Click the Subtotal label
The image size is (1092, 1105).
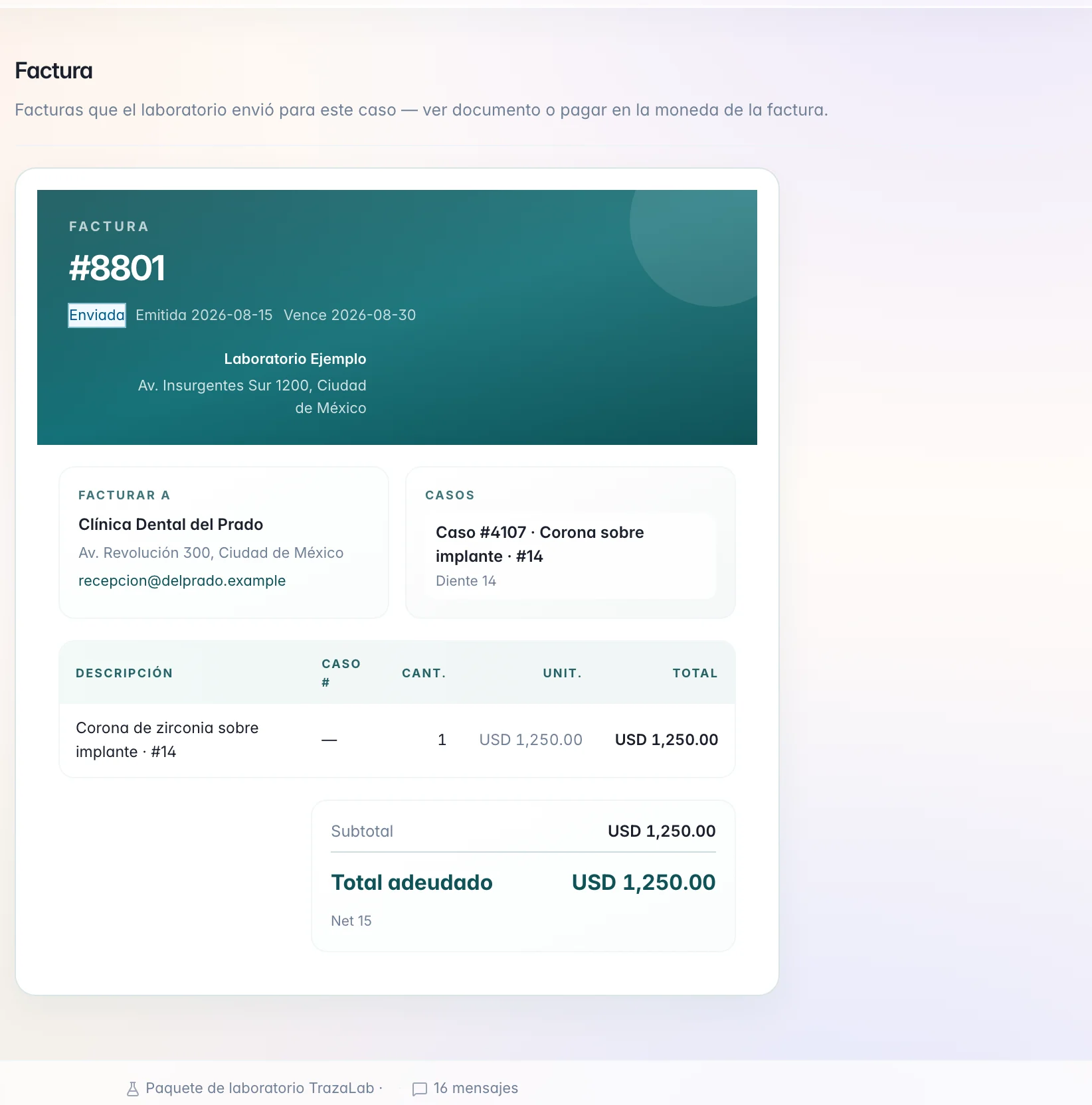(362, 831)
